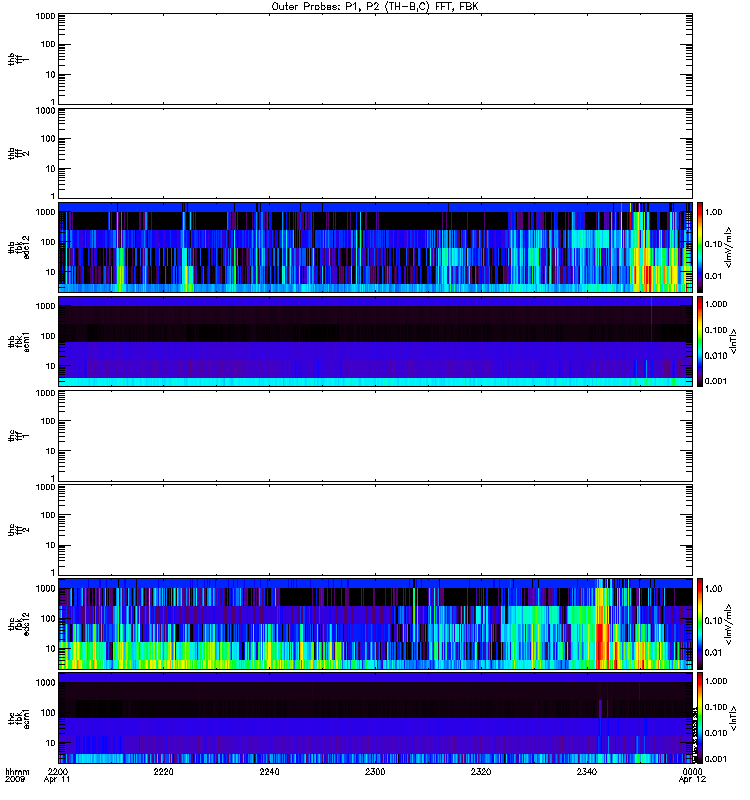Click the thc edc12 mV/m color bar

tap(700, 624)
